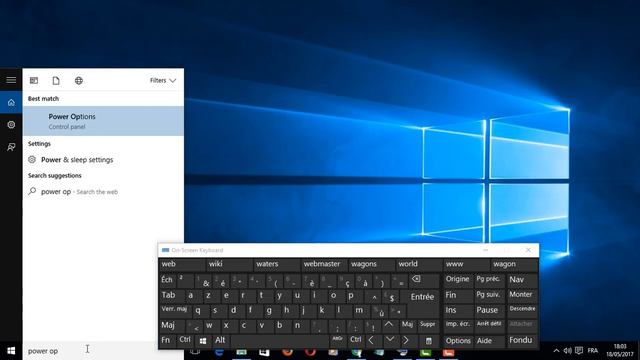This screenshot has height=360, width=640.
Task: Tap the Ins key on keyboard
Action: pos(458,310)
